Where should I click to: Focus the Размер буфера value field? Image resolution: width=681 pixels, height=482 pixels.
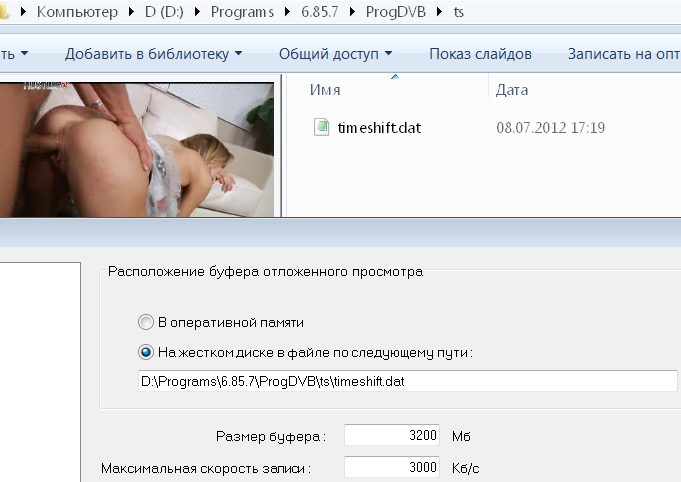[x=391, y=436]
